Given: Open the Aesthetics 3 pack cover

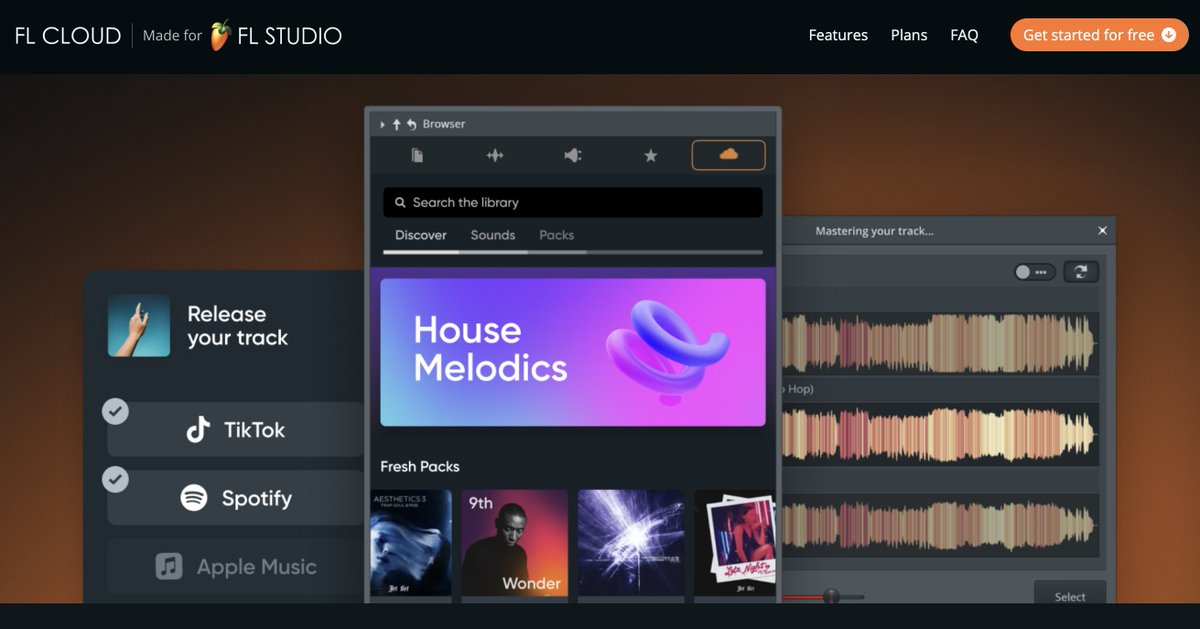Looking at the screenshot, I should (411, 545).
